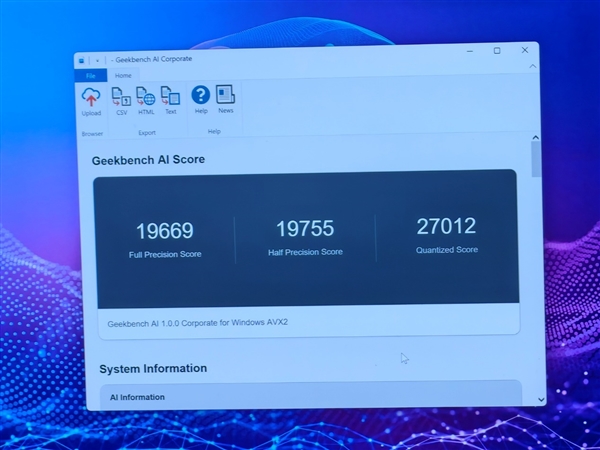Click the 19755 Half Precision Score
600x450 pixels.
tap(305, 228)
